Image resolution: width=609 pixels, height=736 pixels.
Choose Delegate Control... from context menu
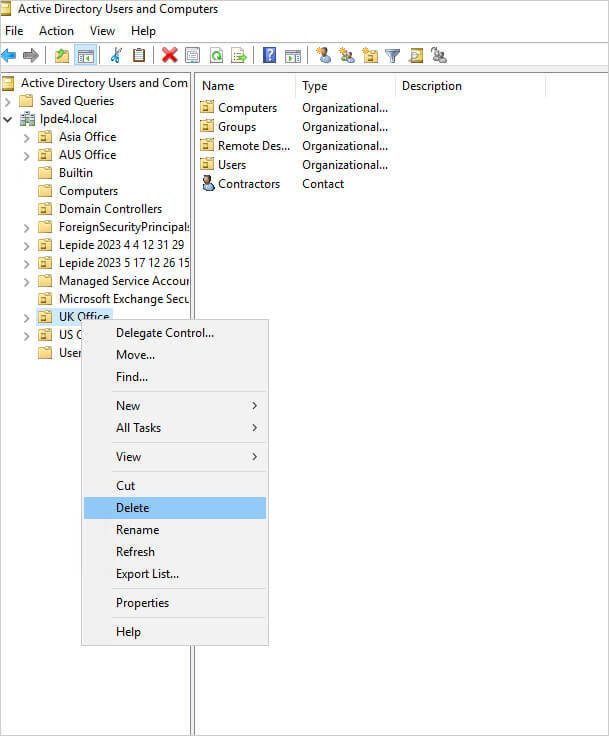tap(175, 333)
